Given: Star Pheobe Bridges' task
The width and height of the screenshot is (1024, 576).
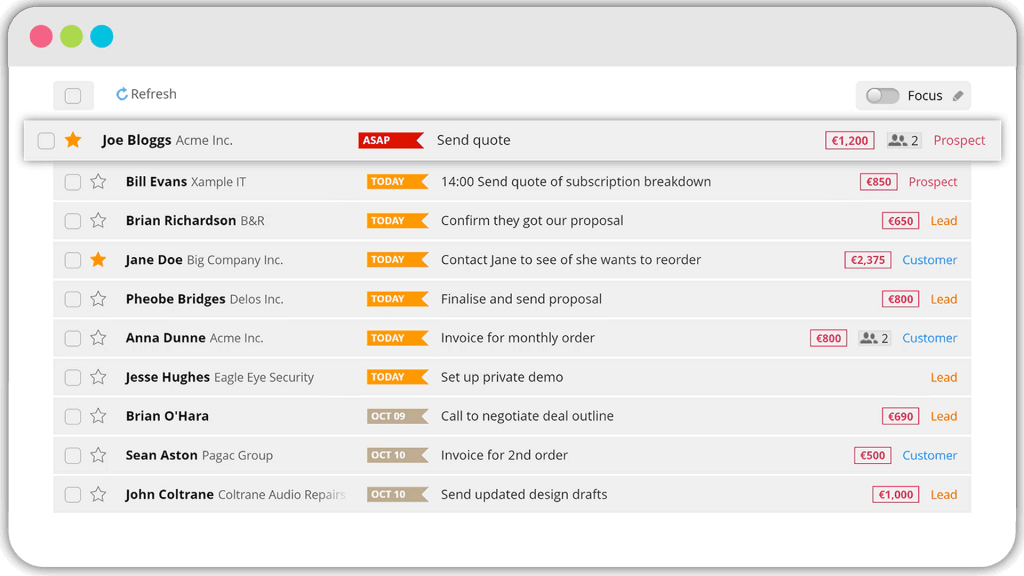Looking at the screenshot, I should click(x=97, y=298).
